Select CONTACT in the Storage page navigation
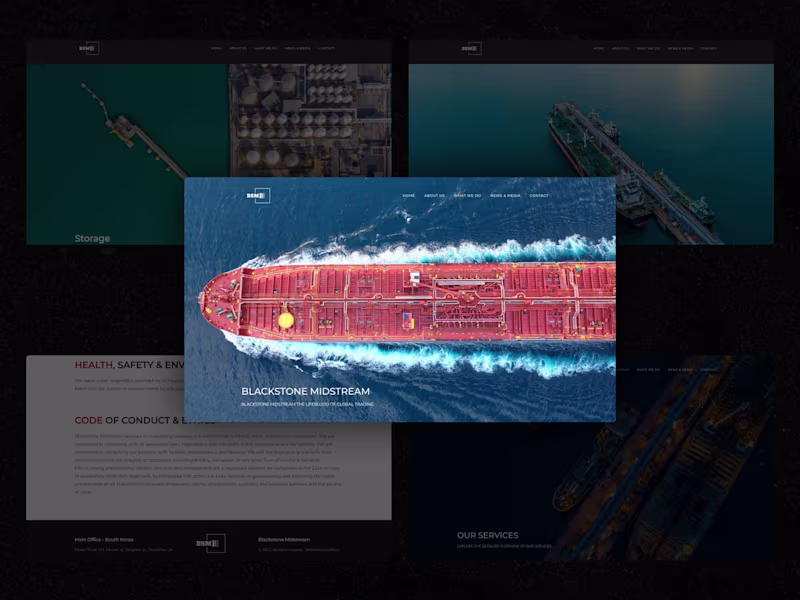The image size is (800, 600). 327,48
